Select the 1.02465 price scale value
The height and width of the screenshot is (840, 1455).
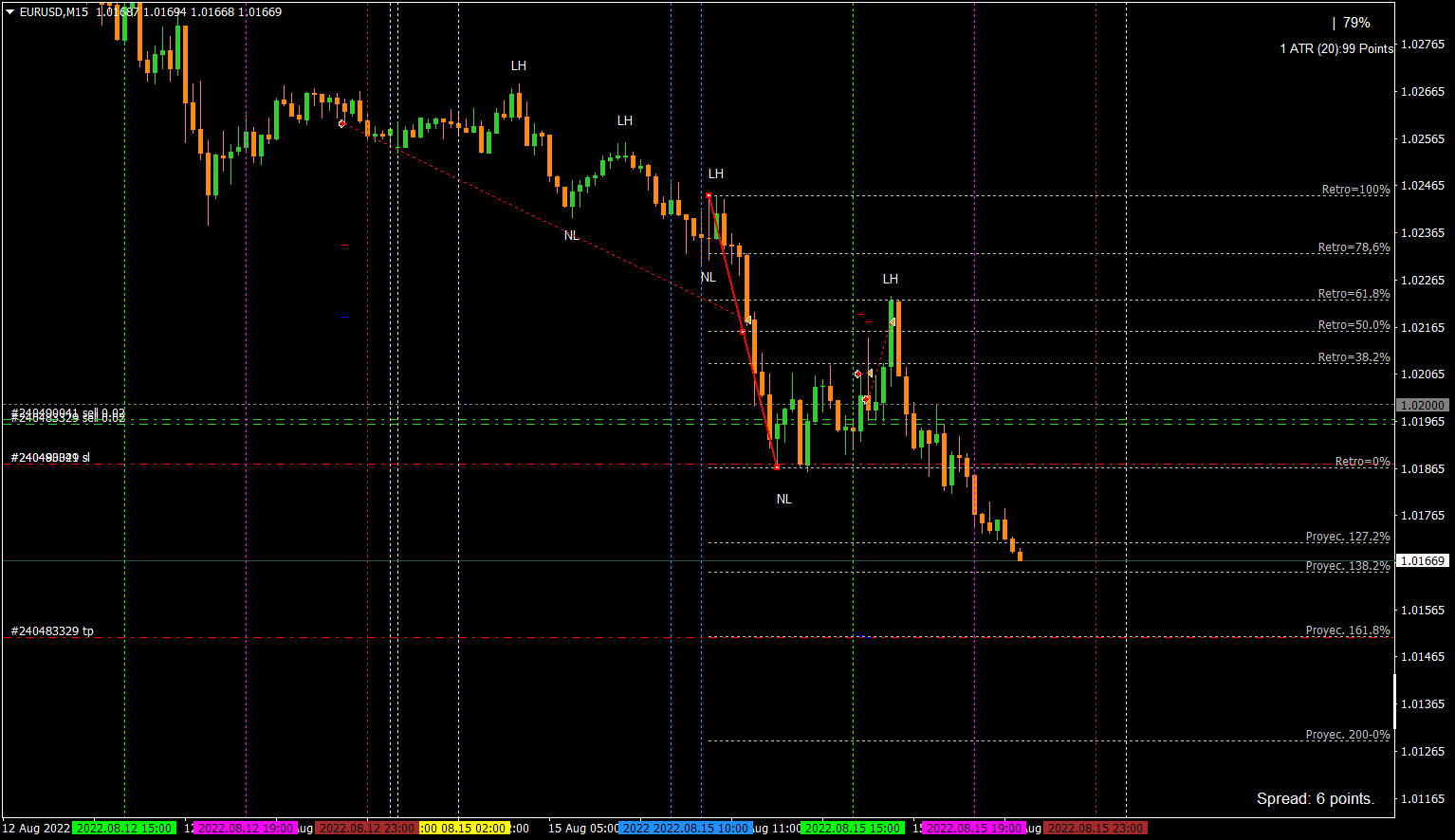1423,186
